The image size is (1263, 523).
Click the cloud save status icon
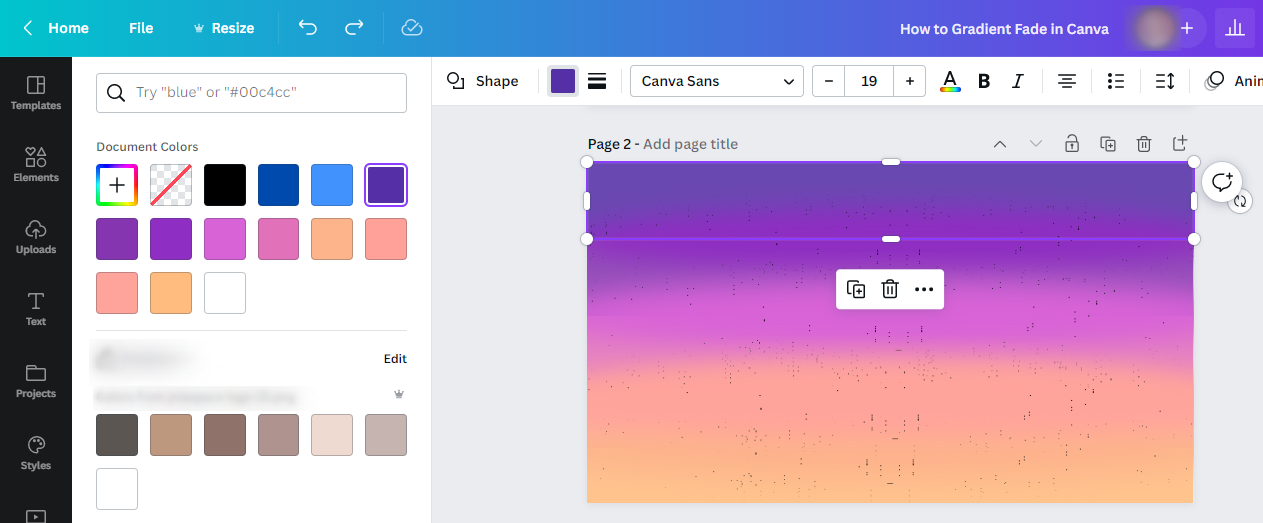pos(412,28)
